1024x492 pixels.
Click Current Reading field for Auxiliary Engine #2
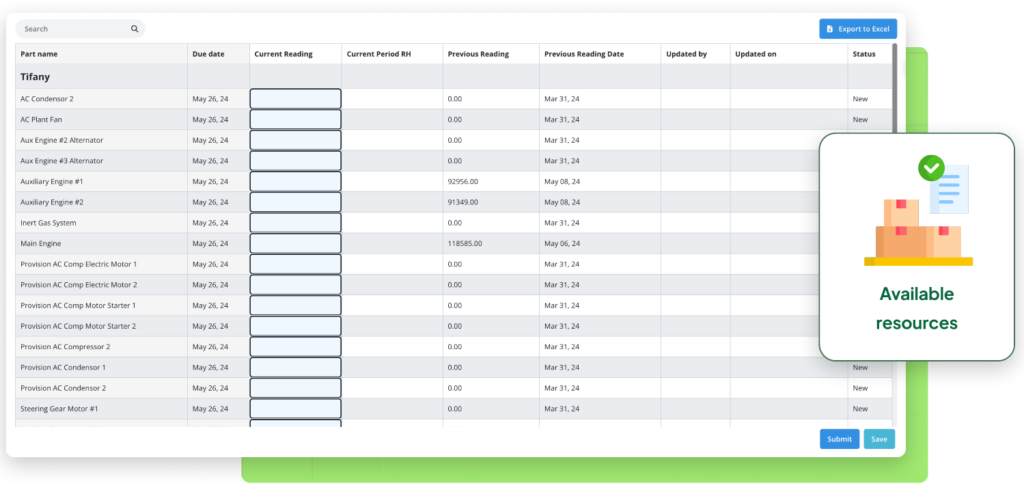[295, 202]
